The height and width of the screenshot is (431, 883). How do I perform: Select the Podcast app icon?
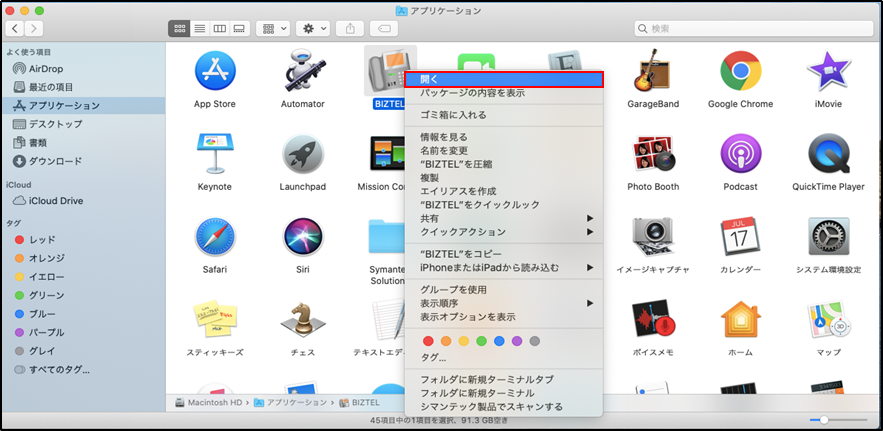click(741, 153)
